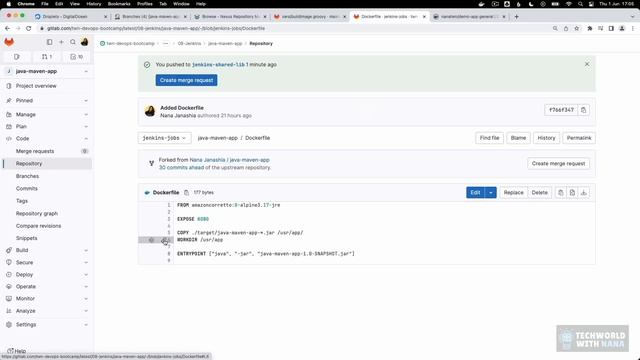
Task: Click Docker whale menu bar icon
Action: pos(481,4)
